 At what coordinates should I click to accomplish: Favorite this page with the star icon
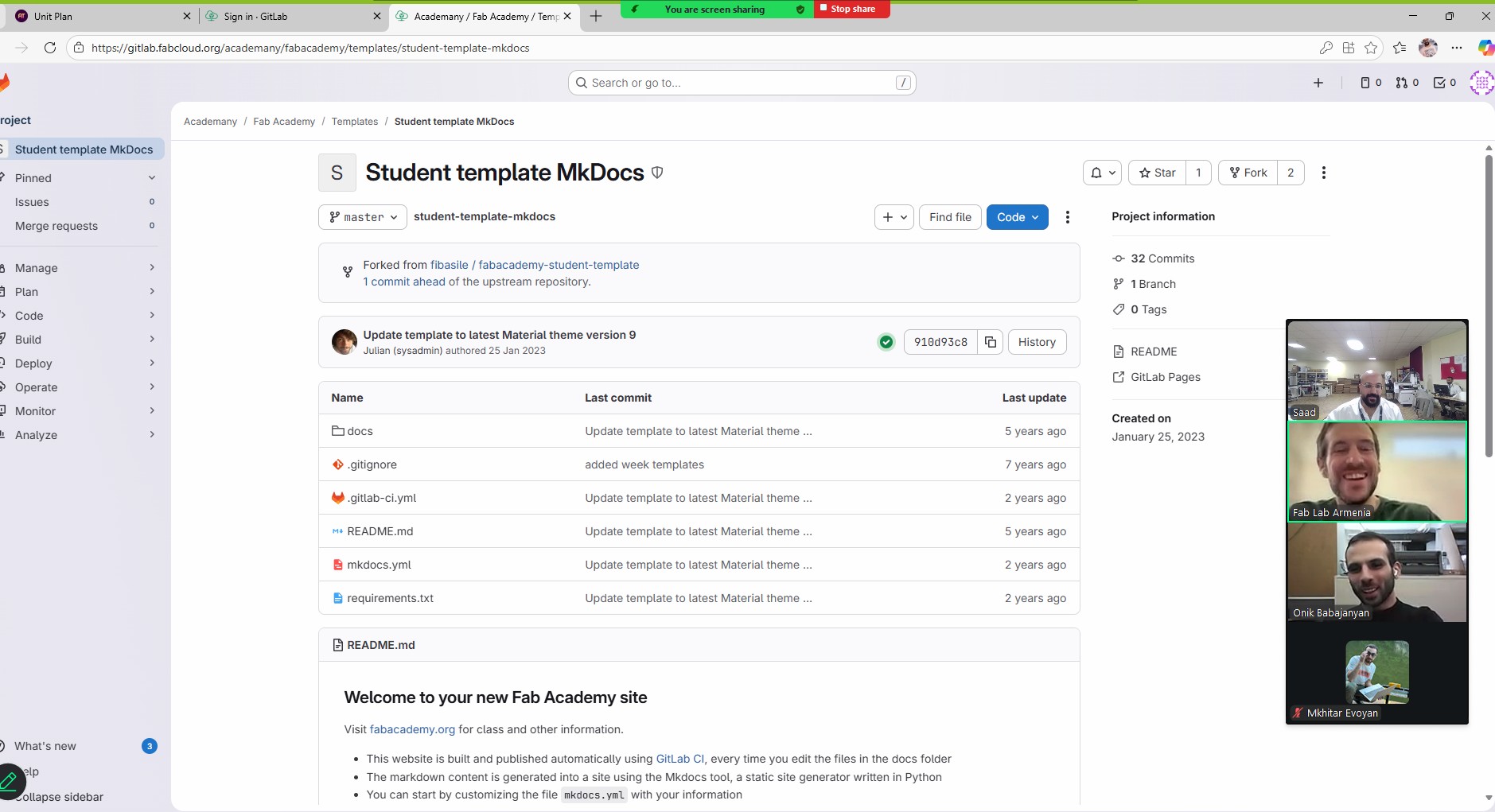tap(1371, 48)
